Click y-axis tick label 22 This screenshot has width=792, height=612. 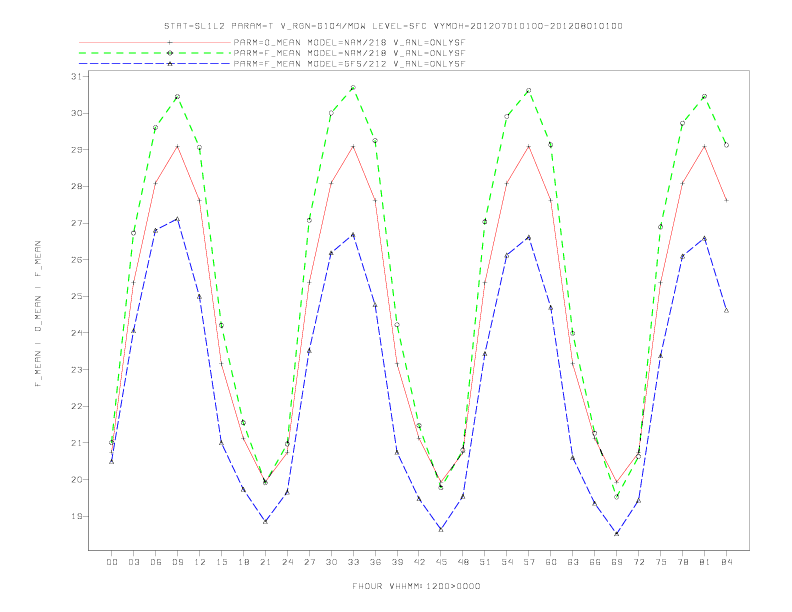(76, 406)
